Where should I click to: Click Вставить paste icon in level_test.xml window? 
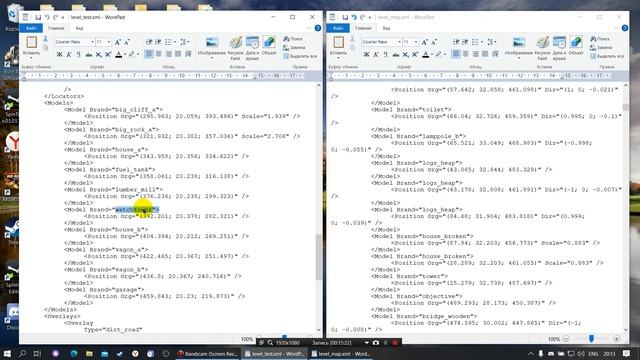point(31,42)
